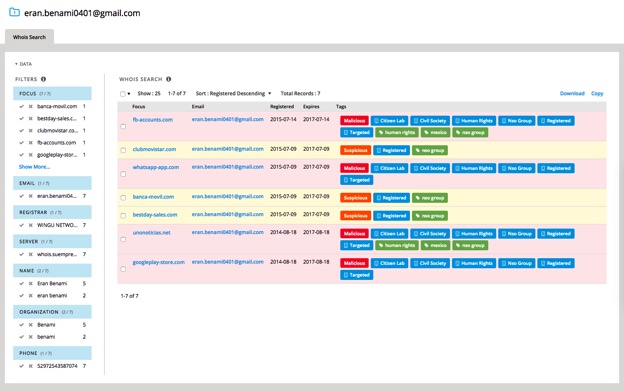
Task: Exclude clubmovistar filter with X icon
Action: pos(30,130)
